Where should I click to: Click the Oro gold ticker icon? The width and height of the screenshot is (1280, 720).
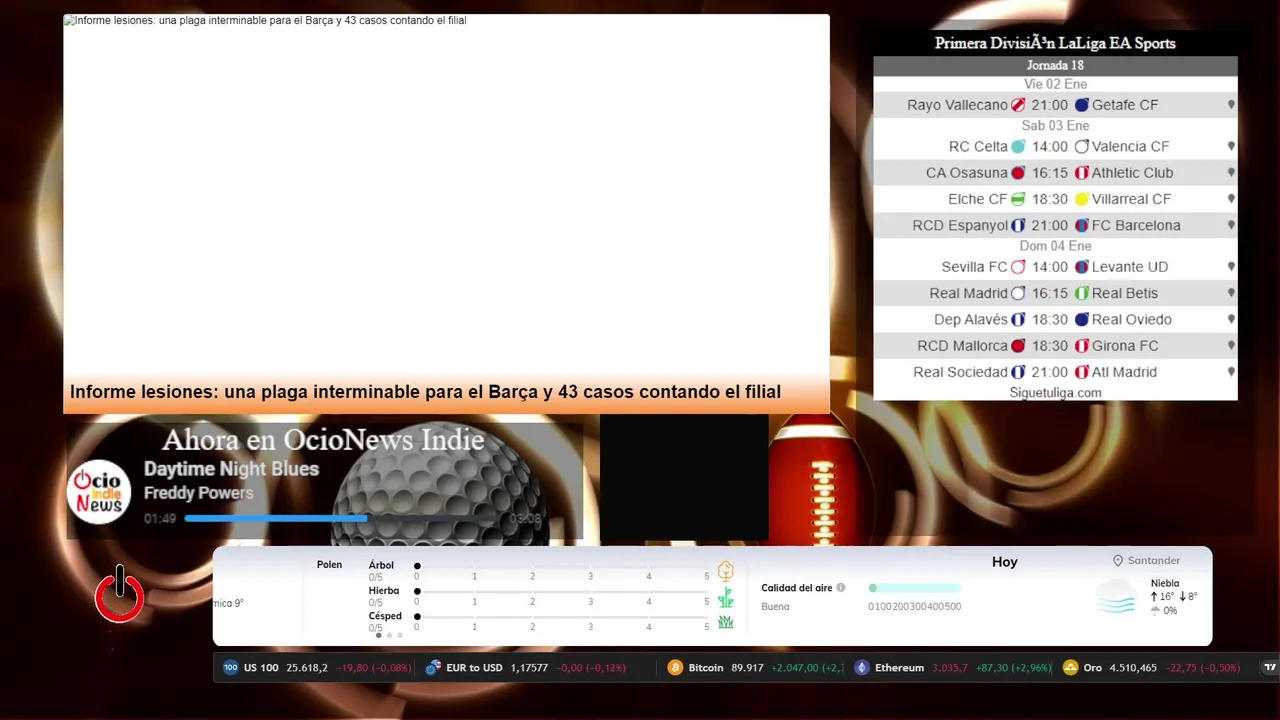(1070, 667)
